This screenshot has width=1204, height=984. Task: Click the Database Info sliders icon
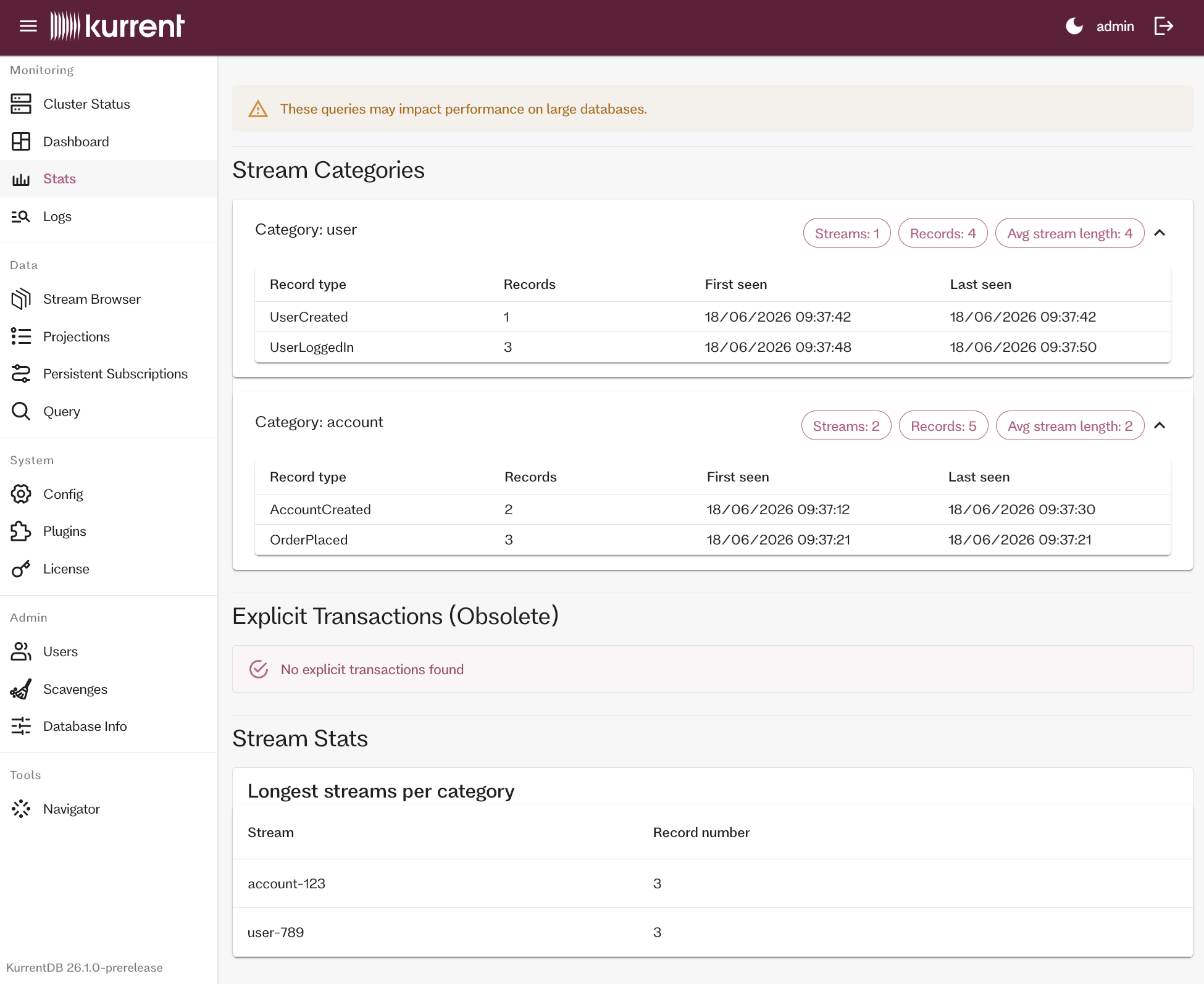tap(21, 726)
